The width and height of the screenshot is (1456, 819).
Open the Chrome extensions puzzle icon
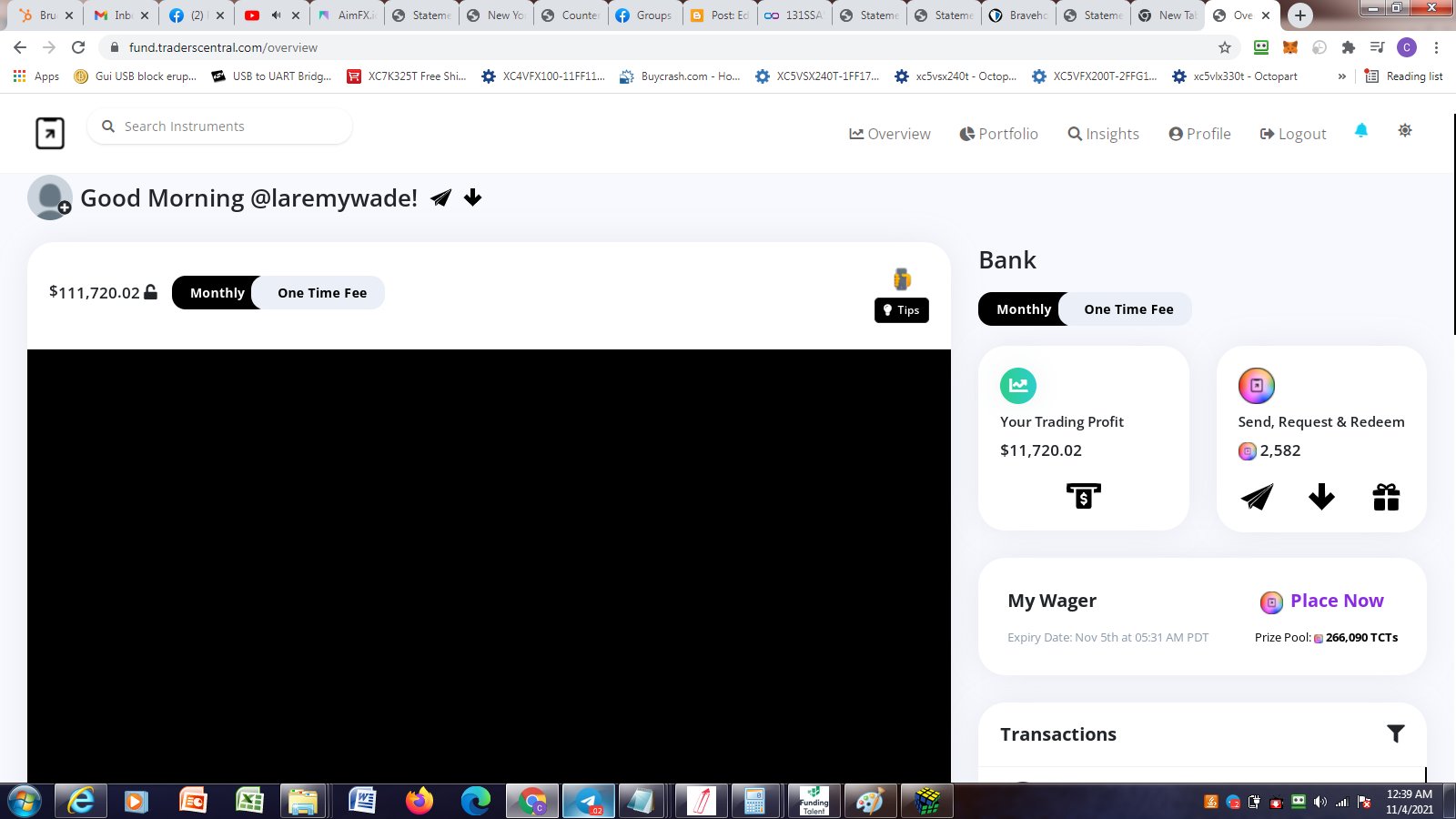1349,47
